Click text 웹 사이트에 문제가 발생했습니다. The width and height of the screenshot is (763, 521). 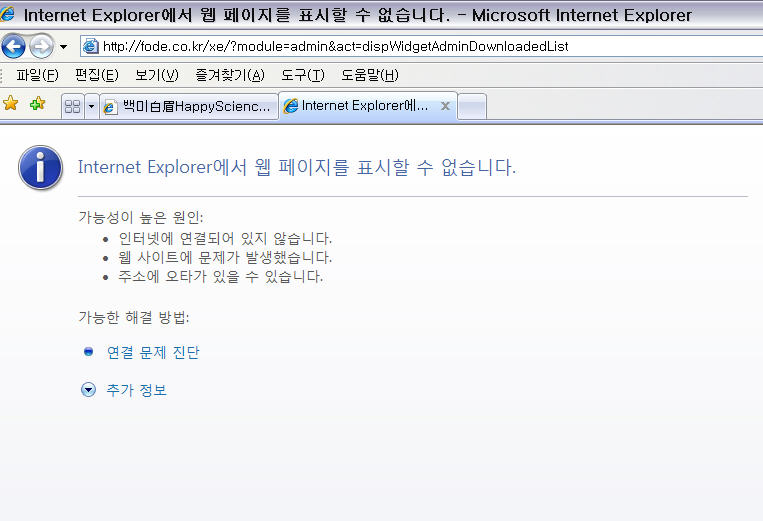225,257
